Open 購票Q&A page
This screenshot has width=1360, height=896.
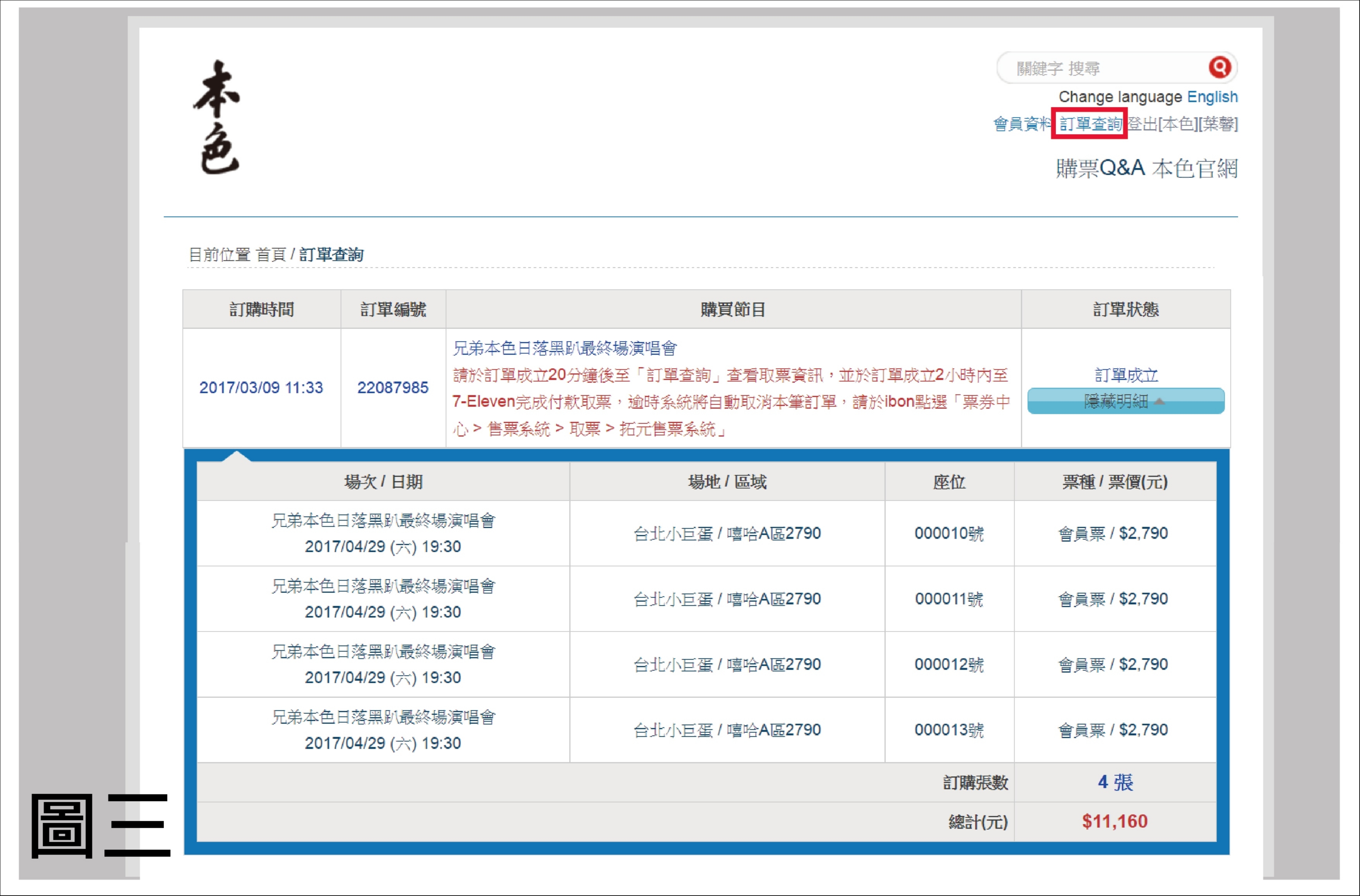point(1100,168)
